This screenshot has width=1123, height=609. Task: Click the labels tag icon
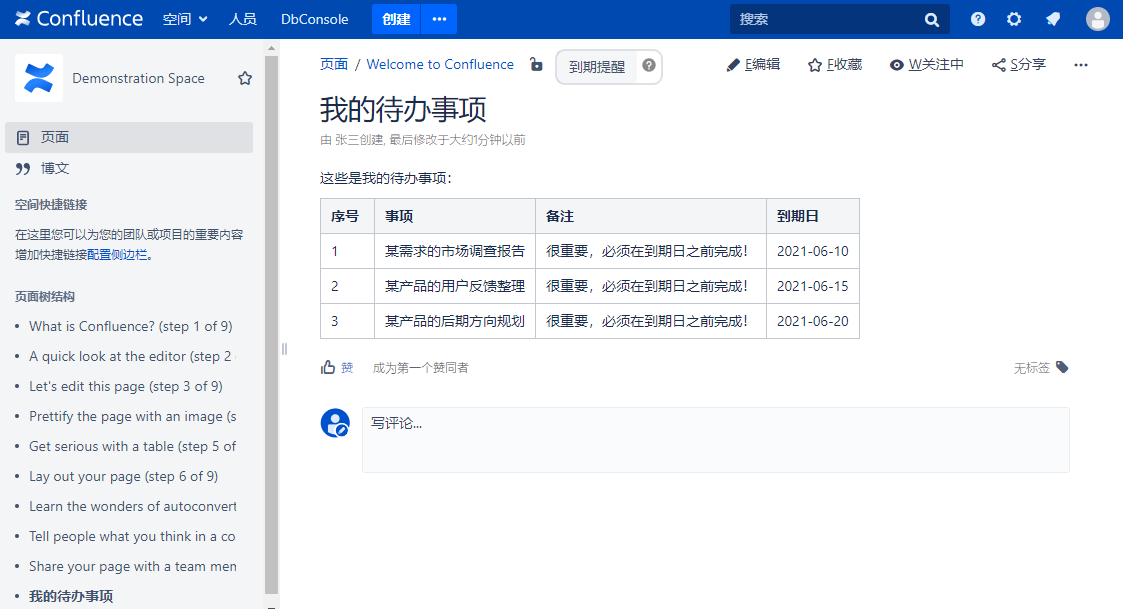[x=1062, y=367]
